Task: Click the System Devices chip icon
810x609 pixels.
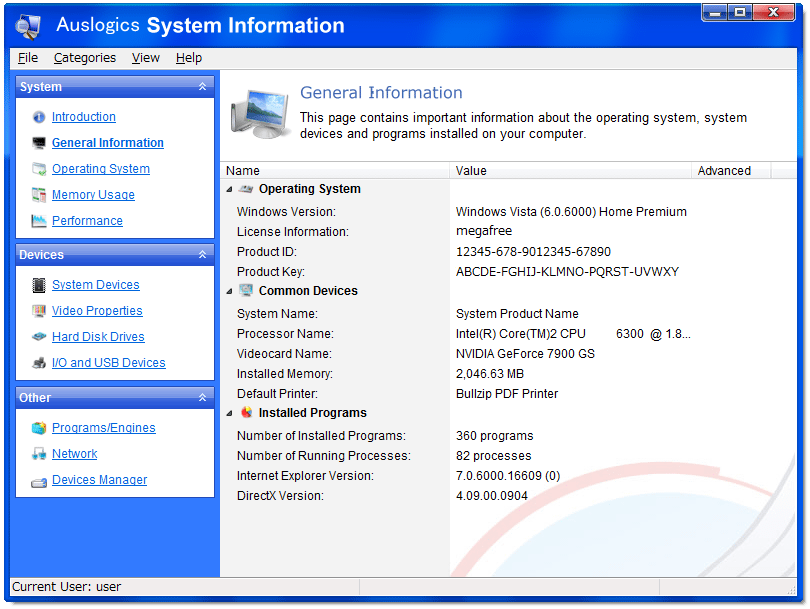Action: tap(39, 285)
